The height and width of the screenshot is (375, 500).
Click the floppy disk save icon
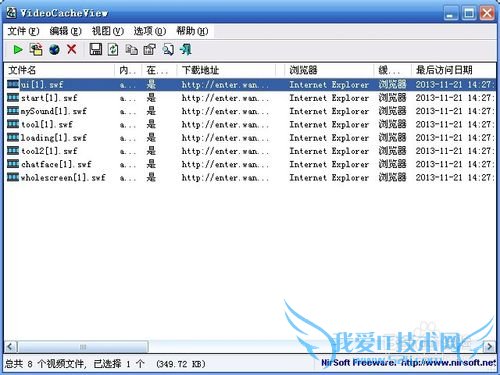96,49
